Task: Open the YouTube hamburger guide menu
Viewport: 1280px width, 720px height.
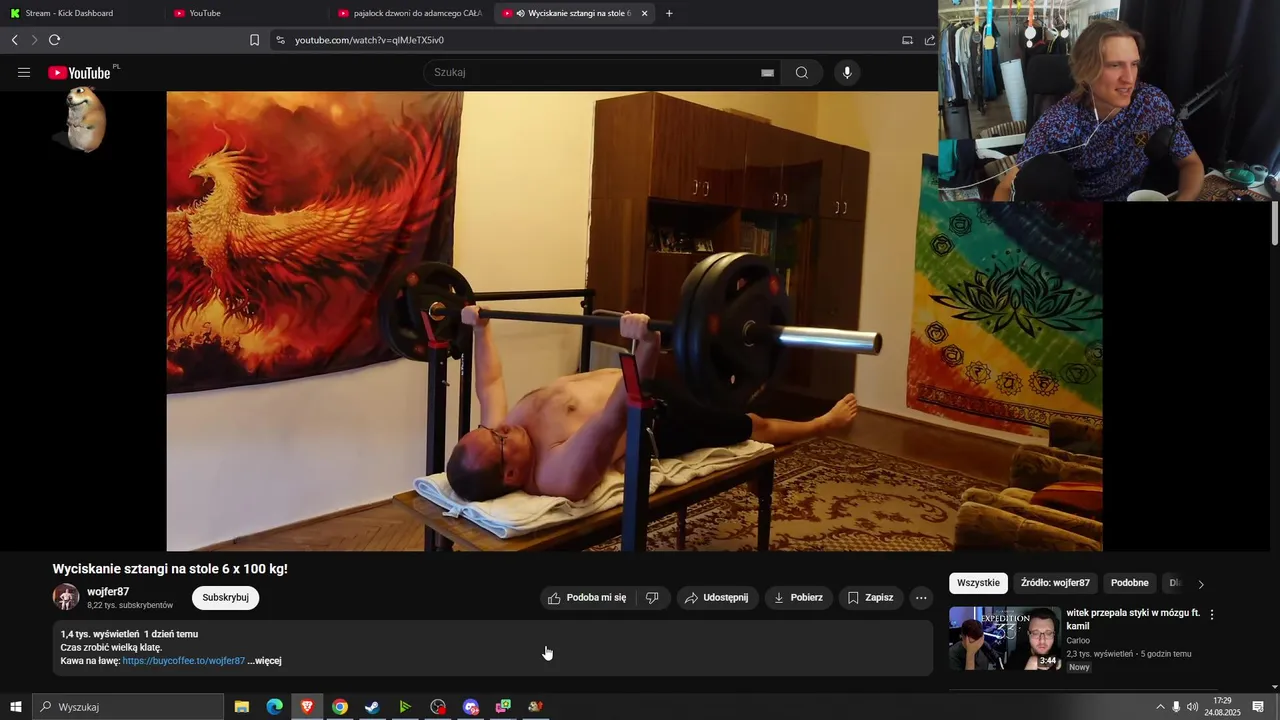Action: click(24, 73)
